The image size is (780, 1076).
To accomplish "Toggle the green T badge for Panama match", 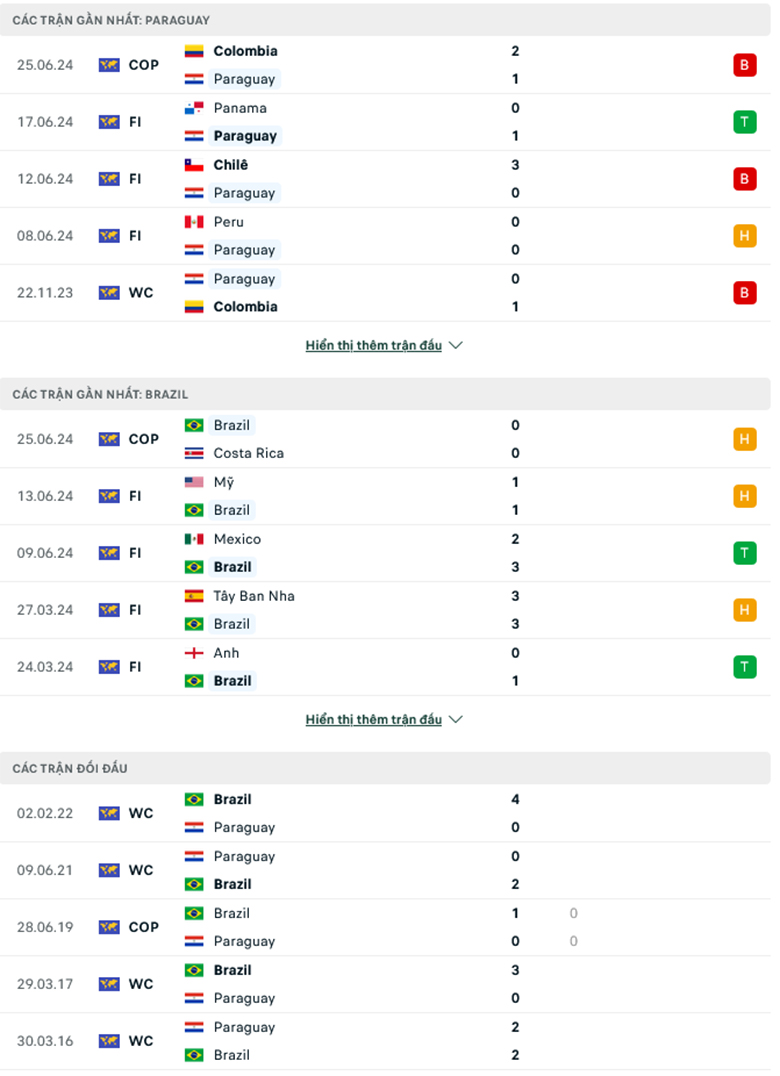I will (744, 122).
